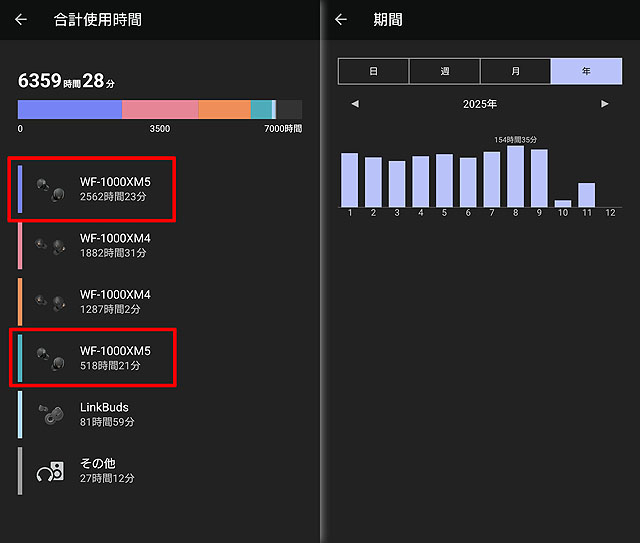Select the 年 (year) period tab
The height and width of the screenshot is (543, 640).
click(586, 71)
